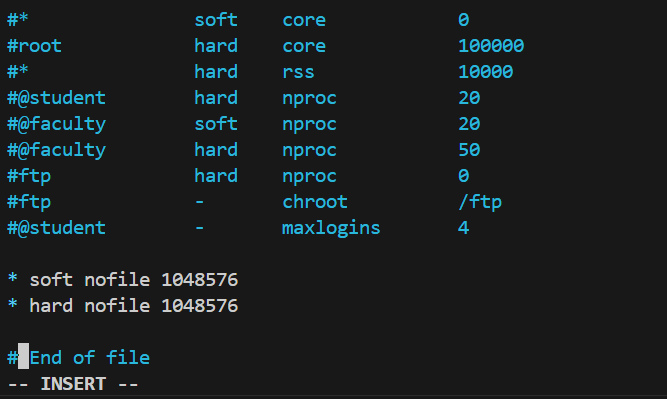The height and width of the screenshot is (399, 667).
Task: Place cursor on 'soft nofile 1048576' line
Action: (123, 280)
